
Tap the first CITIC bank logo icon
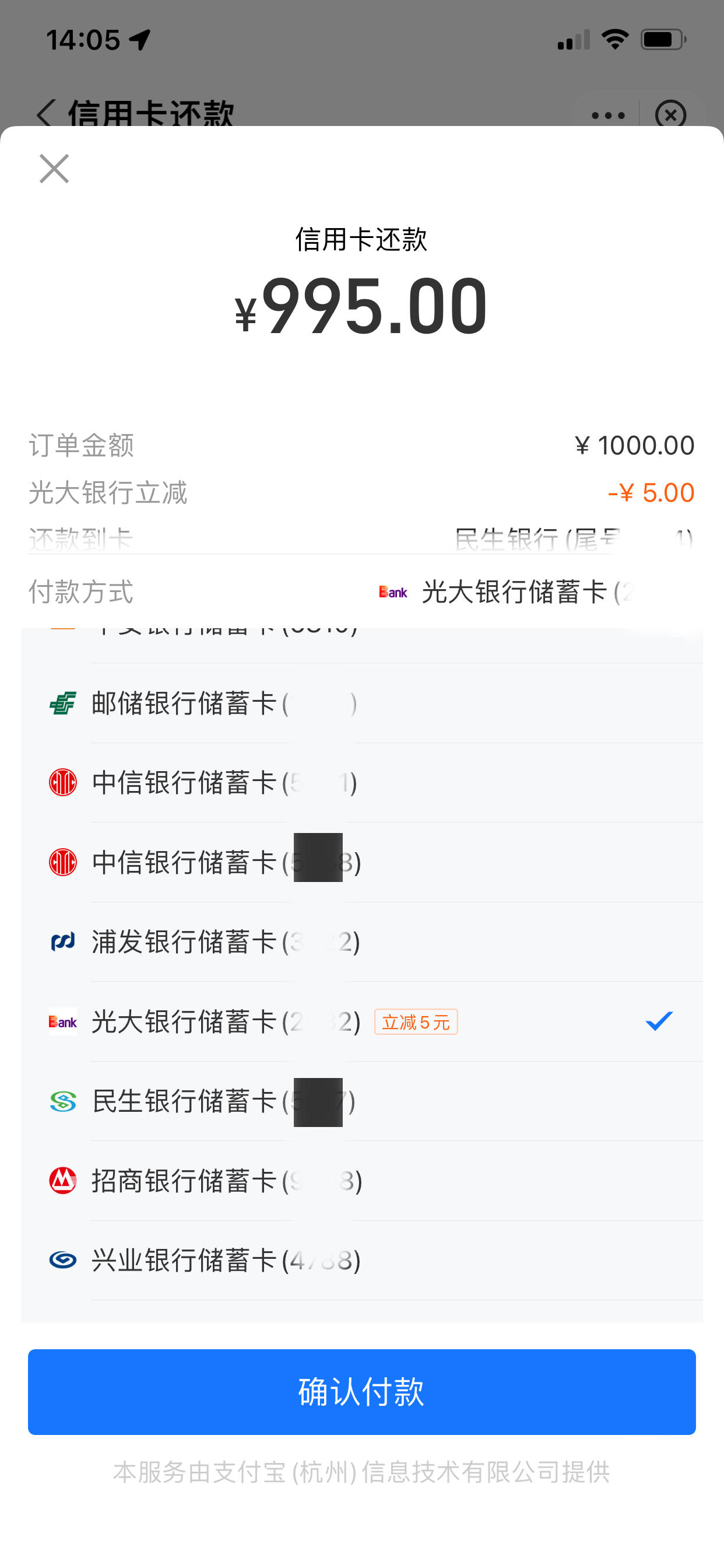63,782
